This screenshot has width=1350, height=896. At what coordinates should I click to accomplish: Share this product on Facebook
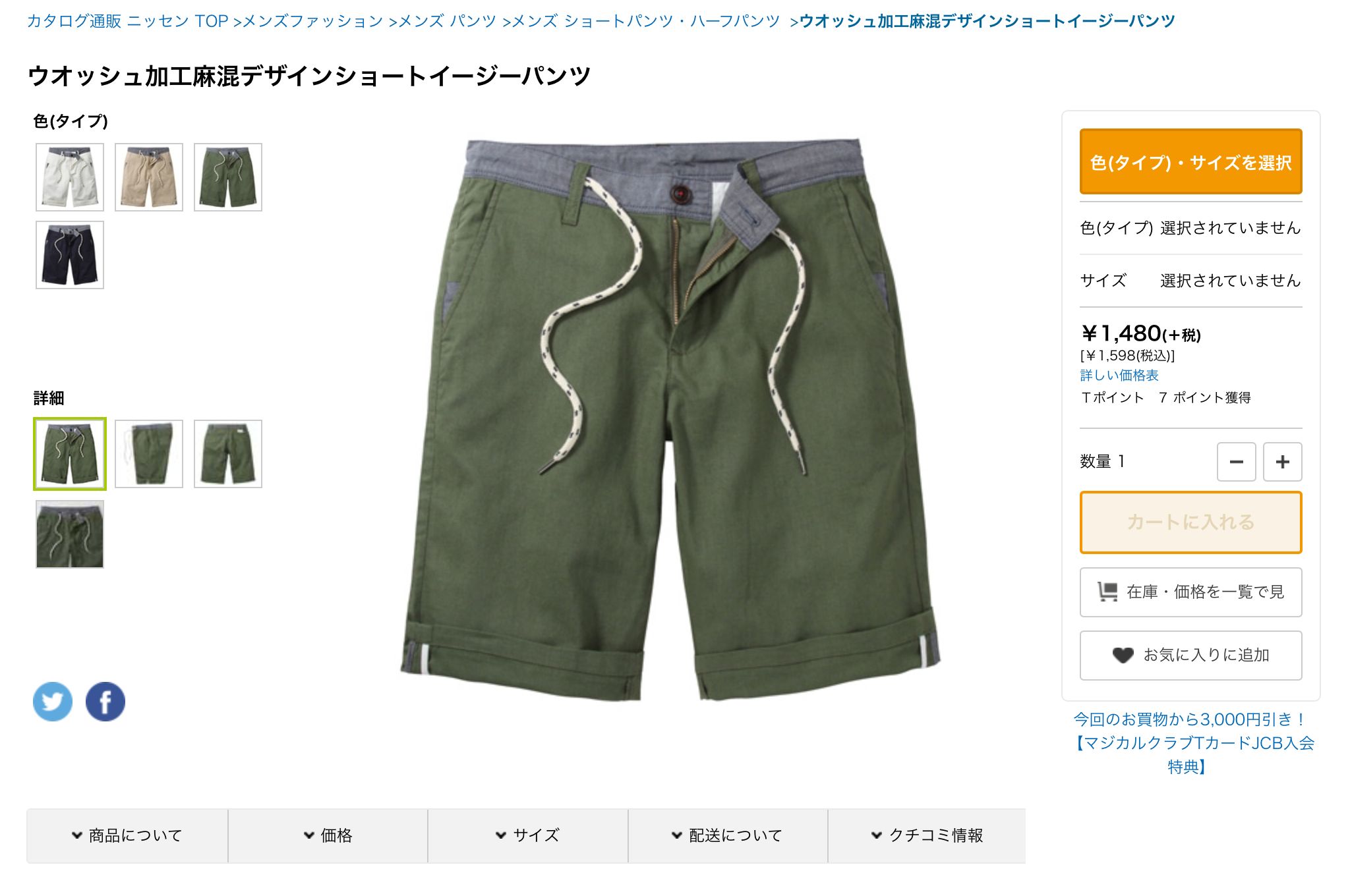105,702
